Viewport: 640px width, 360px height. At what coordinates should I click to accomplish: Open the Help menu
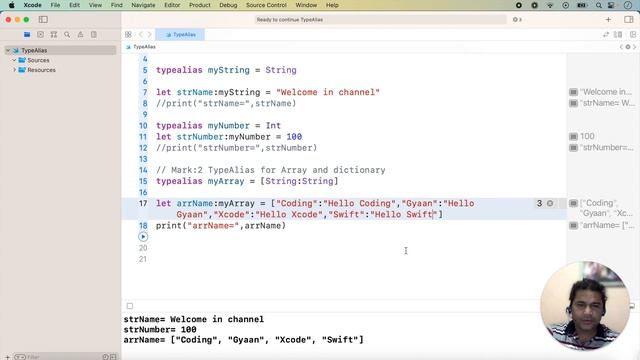coord(332,5)
